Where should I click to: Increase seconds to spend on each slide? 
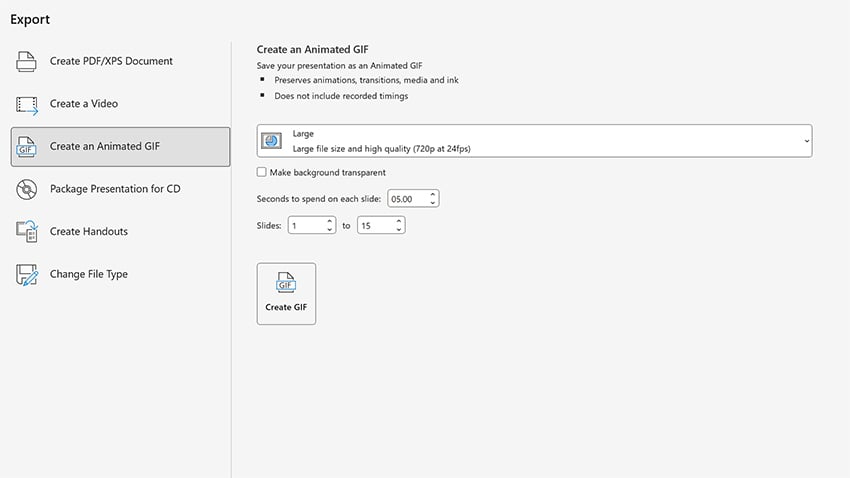(x=432, y=195)
